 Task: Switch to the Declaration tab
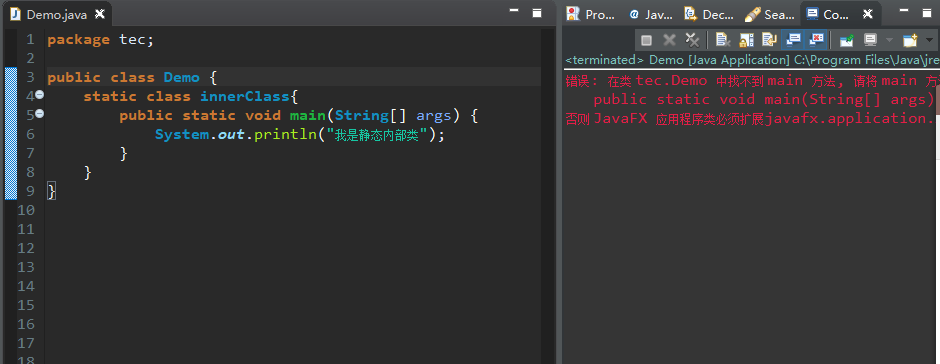click(x=709, y=14)
